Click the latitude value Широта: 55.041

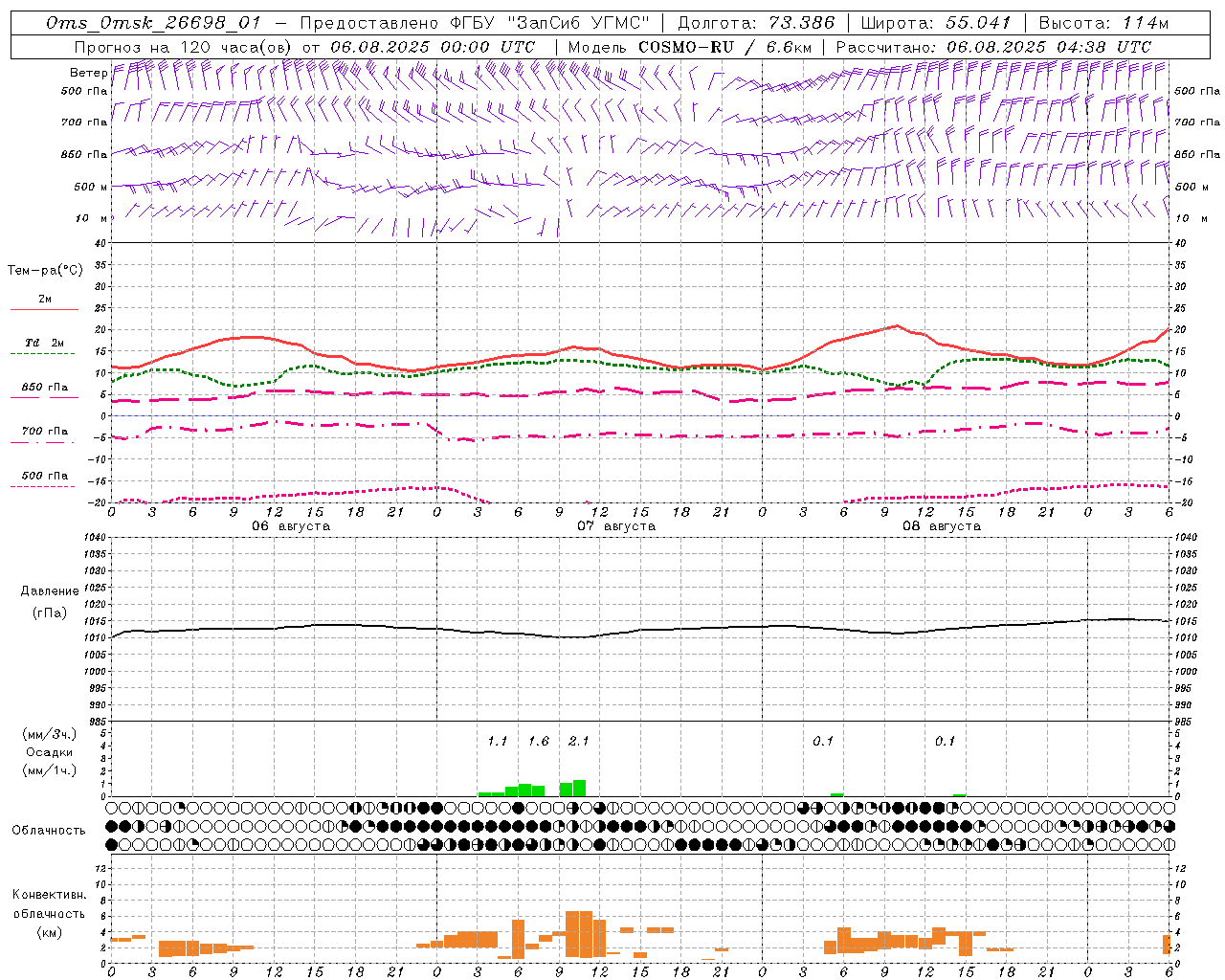point(936,24)
